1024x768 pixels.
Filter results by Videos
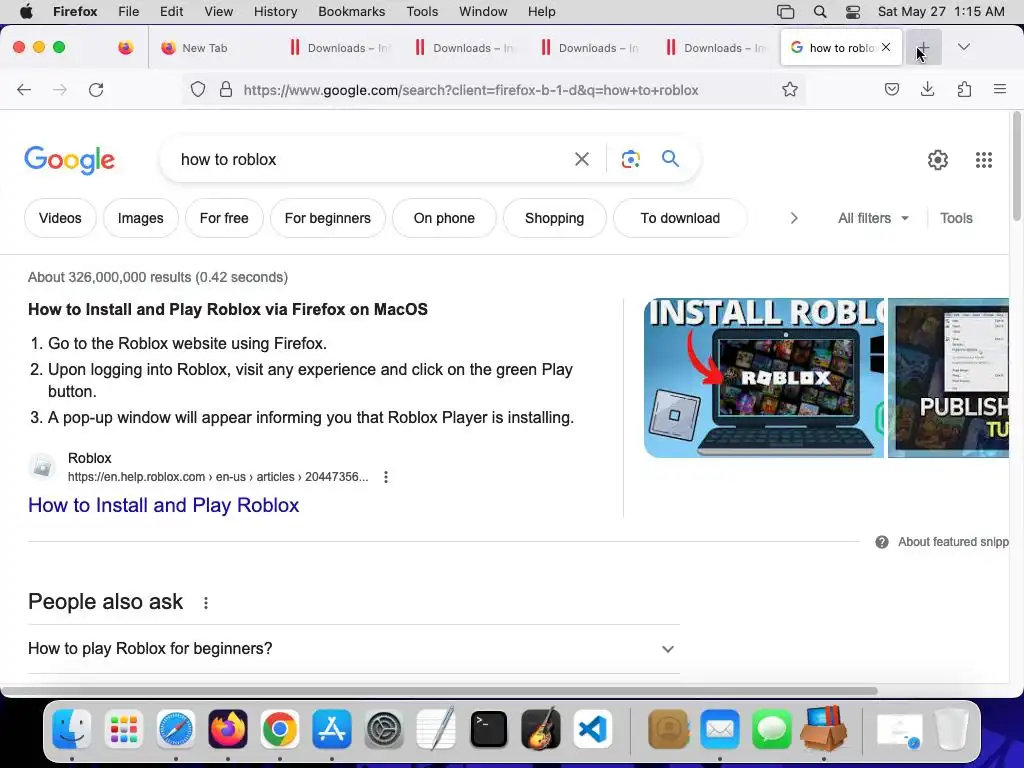pos(60,218)
